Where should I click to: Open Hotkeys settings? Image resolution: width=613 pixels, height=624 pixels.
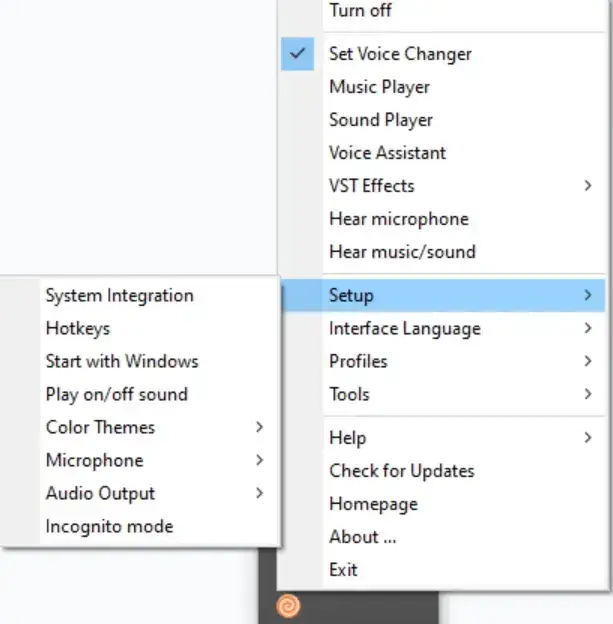78,329
